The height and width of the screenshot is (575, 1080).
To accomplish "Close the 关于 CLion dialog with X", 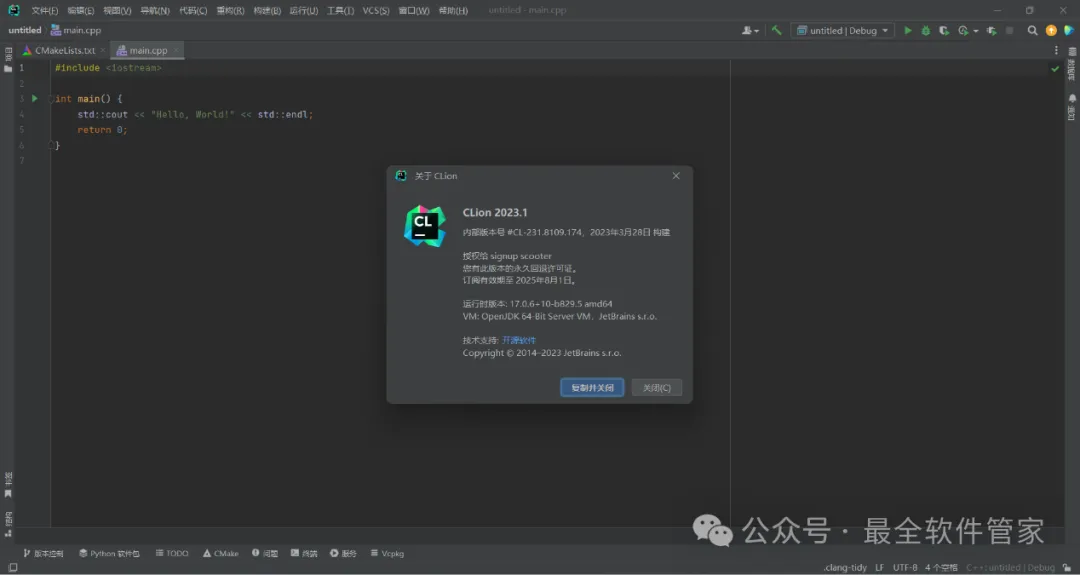I will tap(676, 176).
